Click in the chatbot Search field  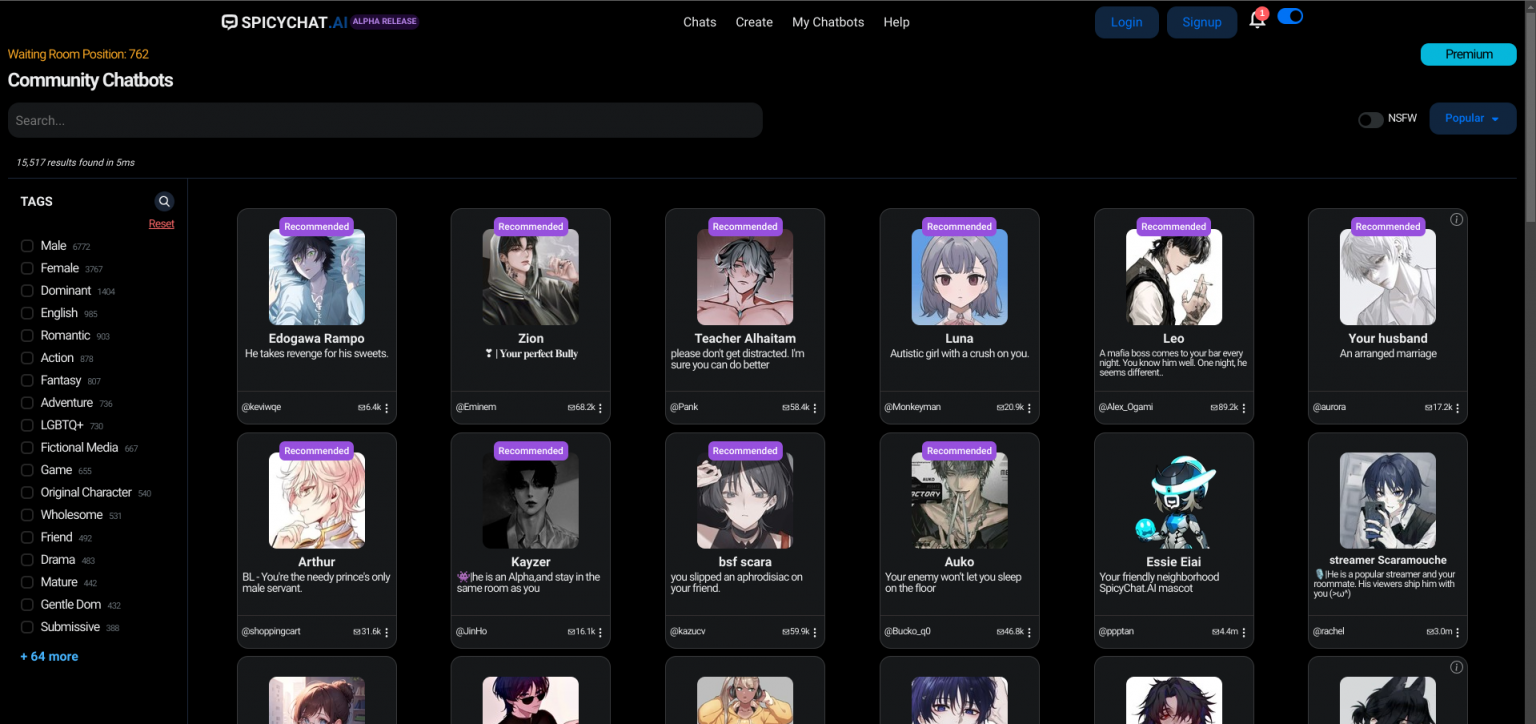click(x=385, y=120)
